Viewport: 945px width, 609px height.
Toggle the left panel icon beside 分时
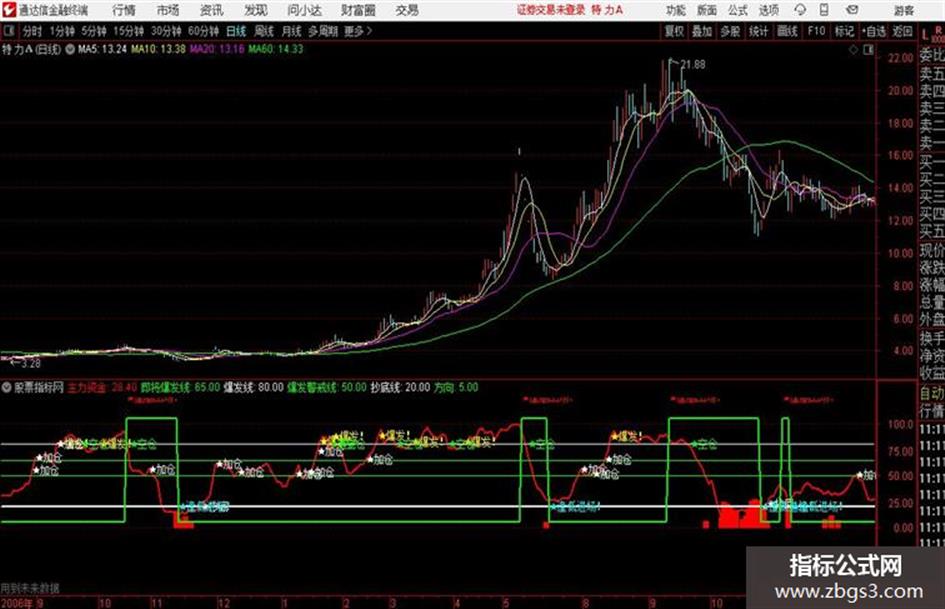coord(9,31)
